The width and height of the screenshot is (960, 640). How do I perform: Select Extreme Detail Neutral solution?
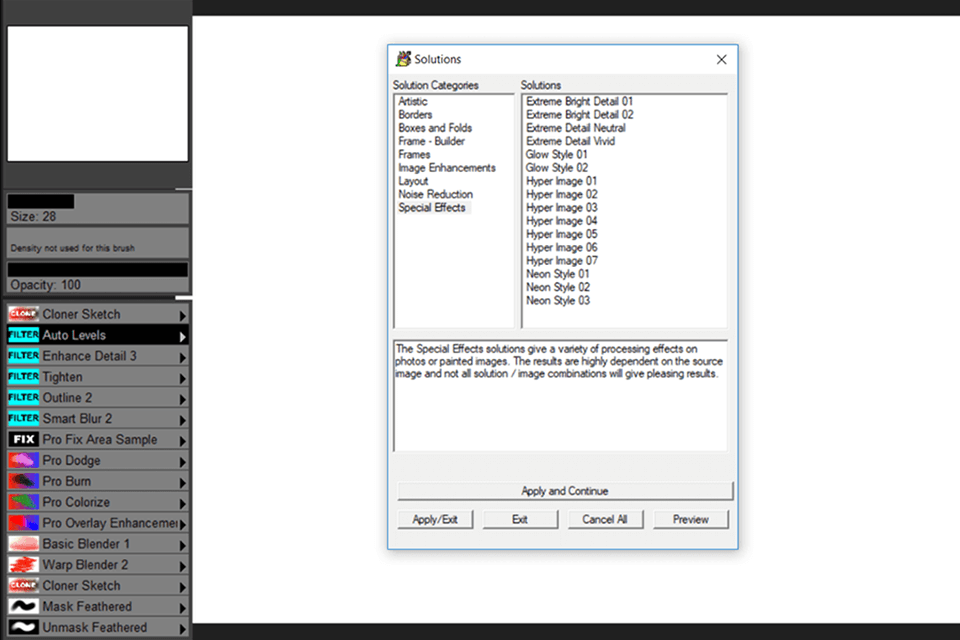(576, 128)
